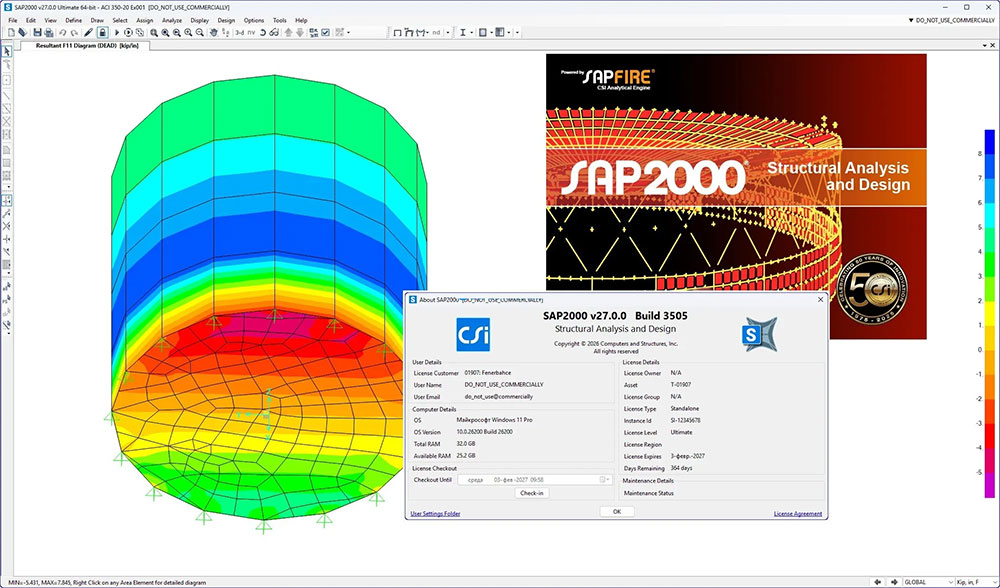Activate the Rubber Band Zoom tool
Screen dimensions: 1000x588
pyautogui.click(x=154, y=32)
